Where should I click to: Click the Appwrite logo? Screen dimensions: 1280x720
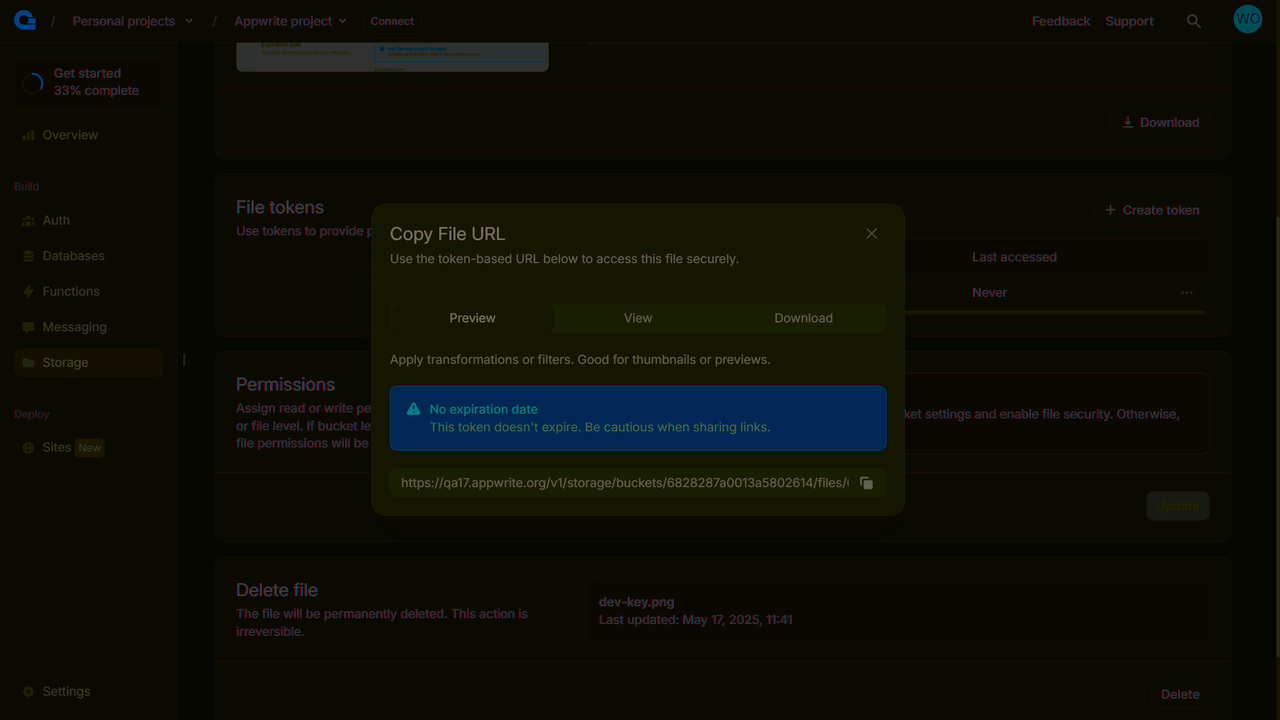point(24,19)
